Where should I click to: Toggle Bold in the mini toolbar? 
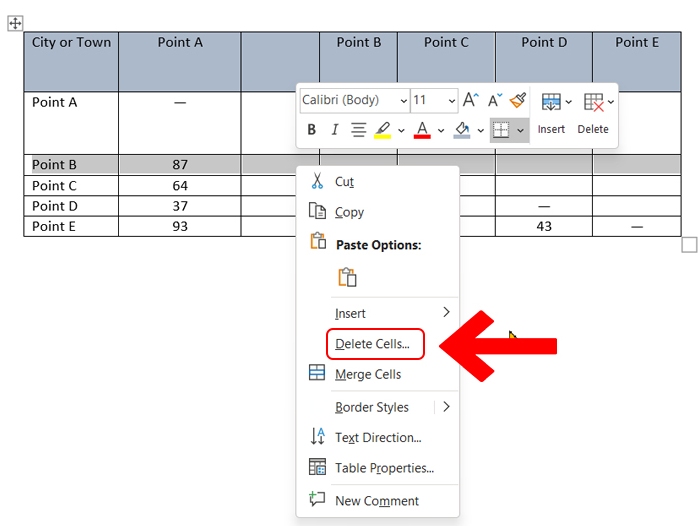(x=312, y=130)
